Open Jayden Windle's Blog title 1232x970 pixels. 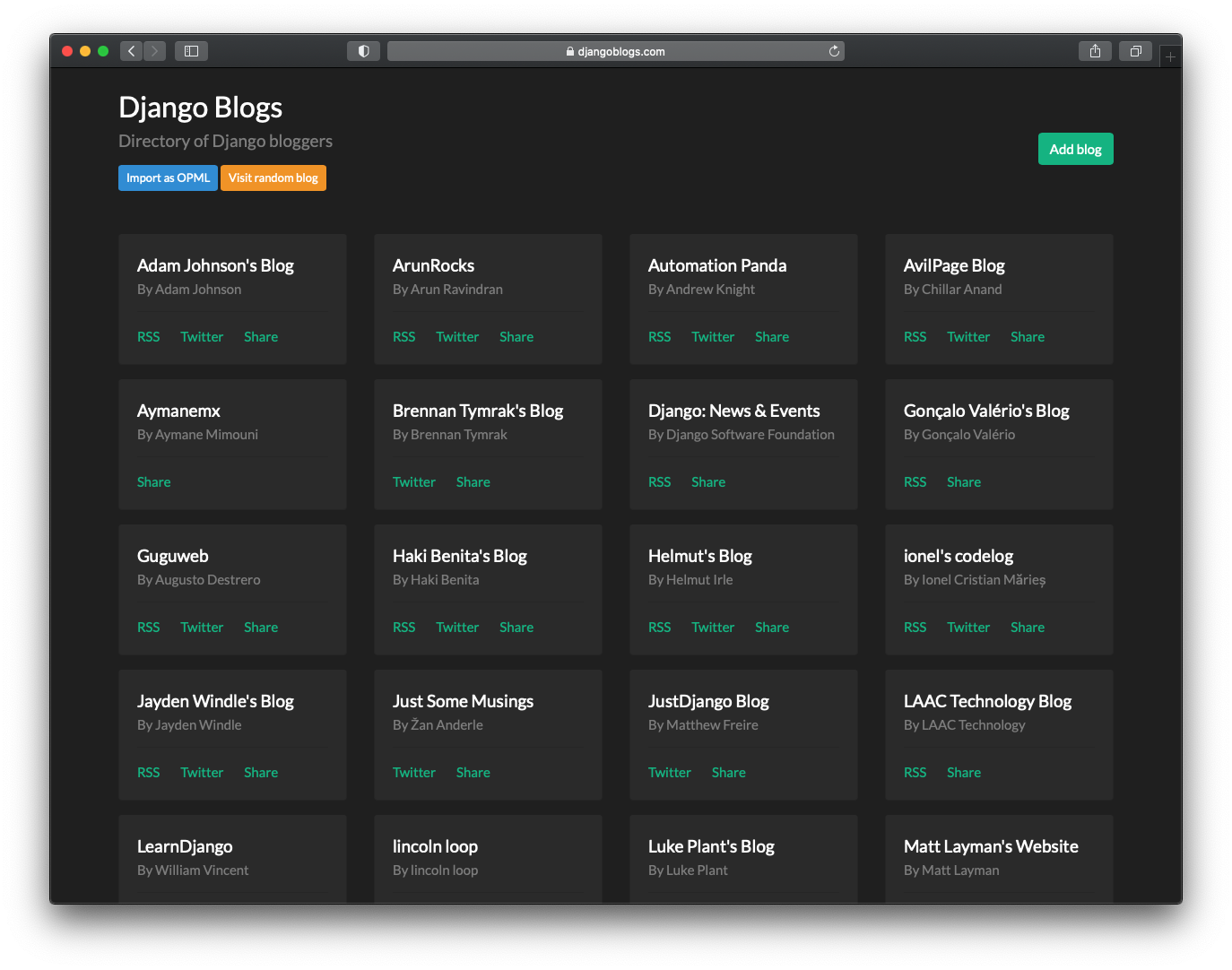click(x=215, y=701)
